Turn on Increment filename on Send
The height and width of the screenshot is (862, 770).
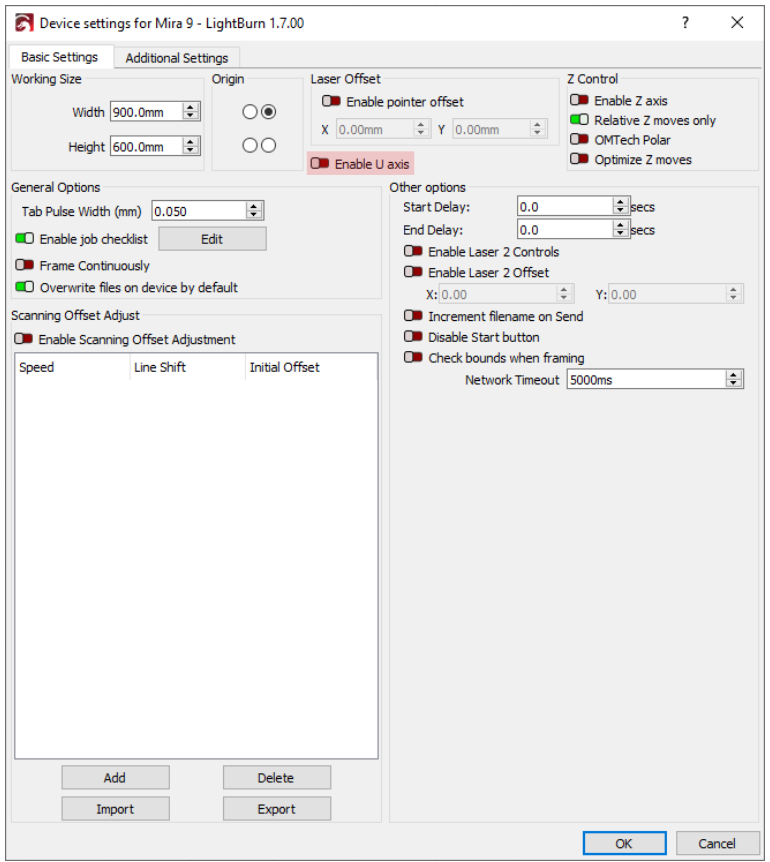413,316
